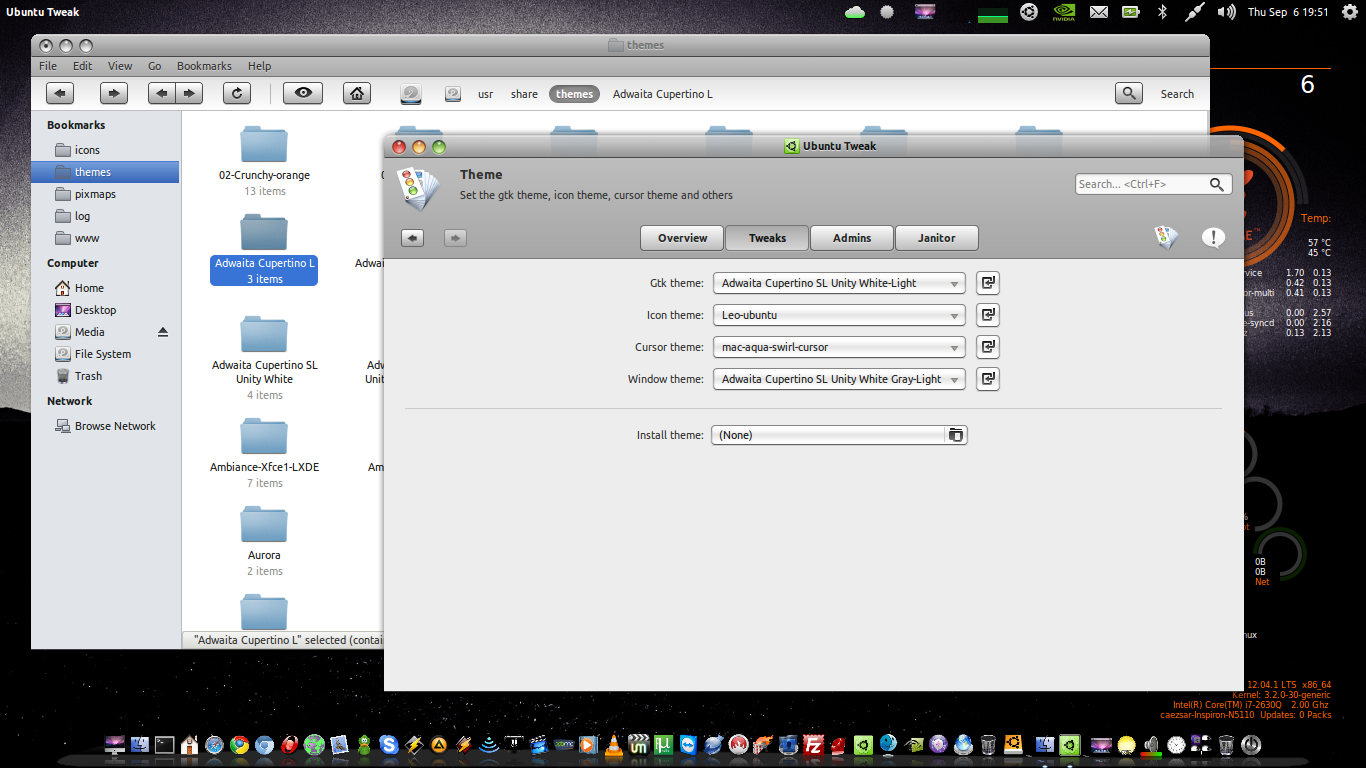Click the Install theme (None) file button
The height and width of the screenshot is (768, 1366).
[x=839, y=435]
